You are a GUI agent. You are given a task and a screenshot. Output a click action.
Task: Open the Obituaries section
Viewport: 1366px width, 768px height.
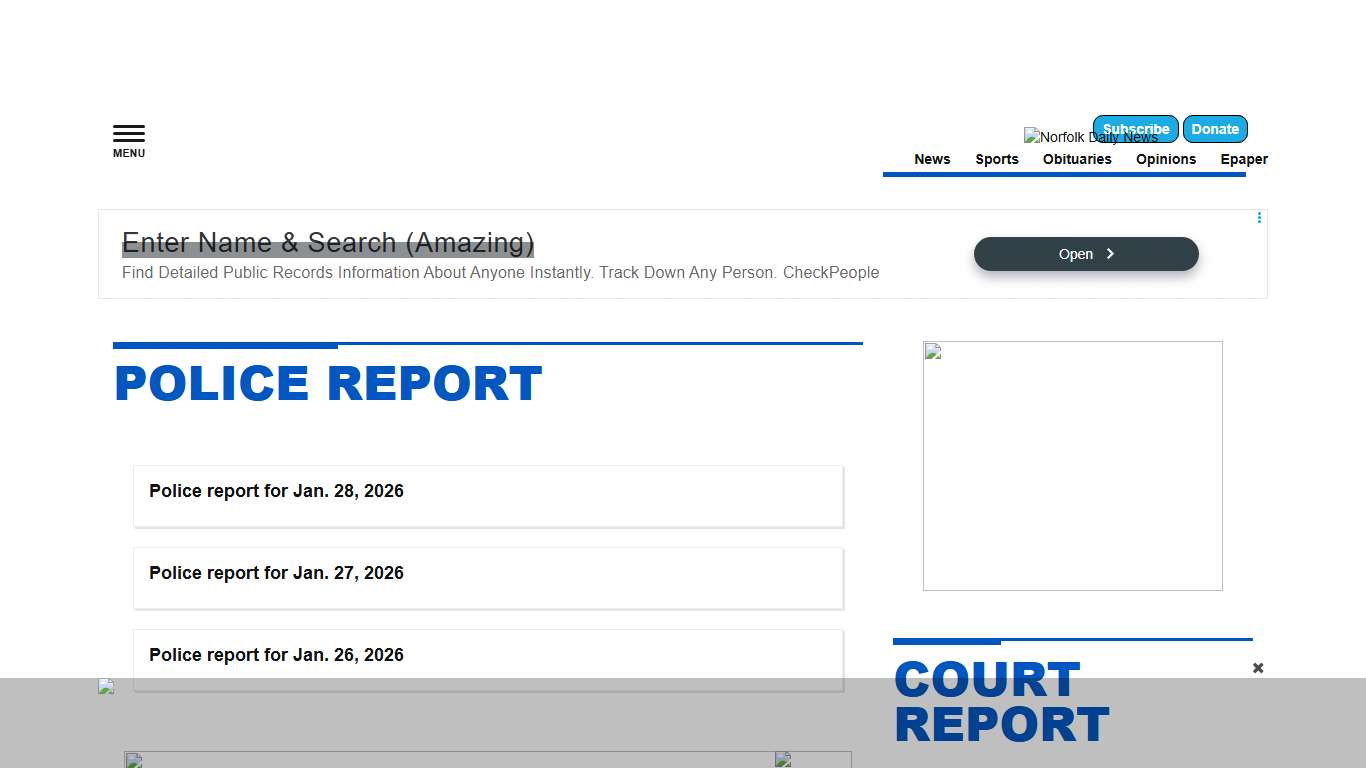[1077, 159]
